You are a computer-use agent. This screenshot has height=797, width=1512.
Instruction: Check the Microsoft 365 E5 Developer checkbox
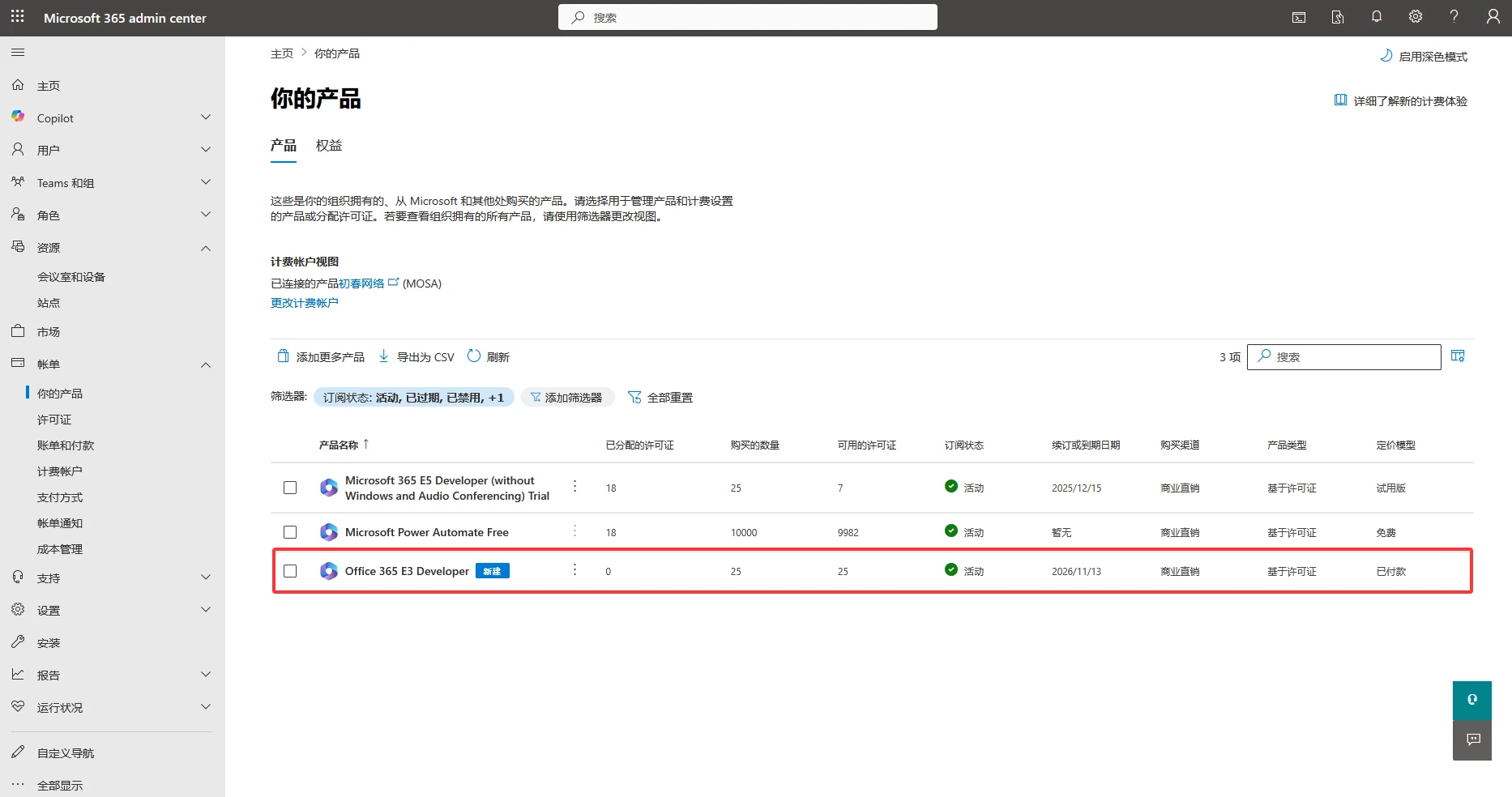(x=290, y=488)
